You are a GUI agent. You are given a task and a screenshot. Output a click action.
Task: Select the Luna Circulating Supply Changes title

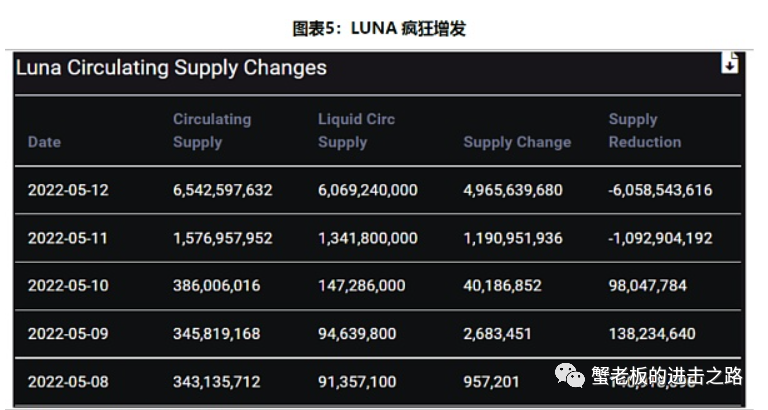[171, 68]
